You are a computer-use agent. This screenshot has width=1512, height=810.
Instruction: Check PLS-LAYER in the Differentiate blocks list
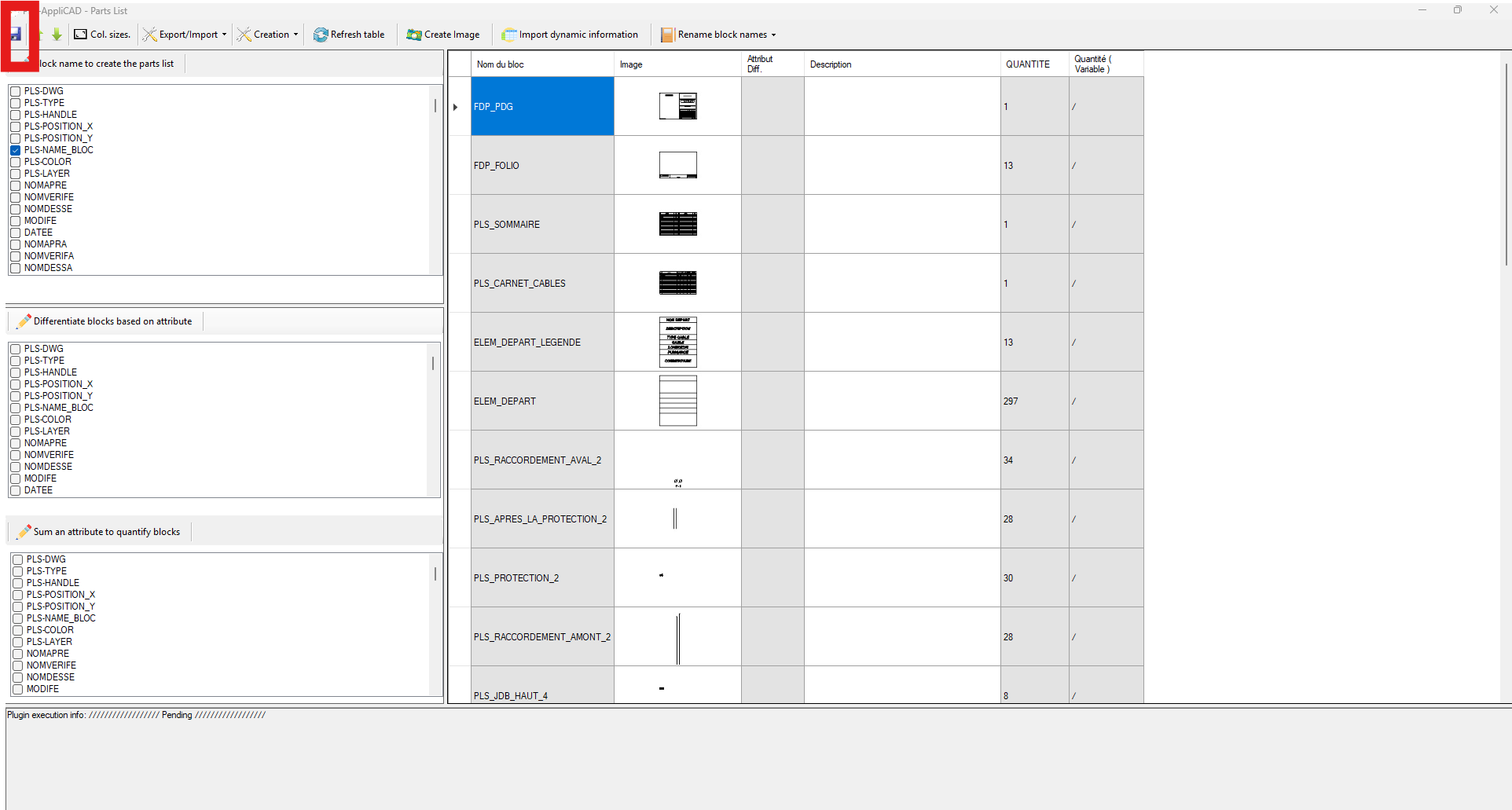pyautogui.click(x=16, y=431)
